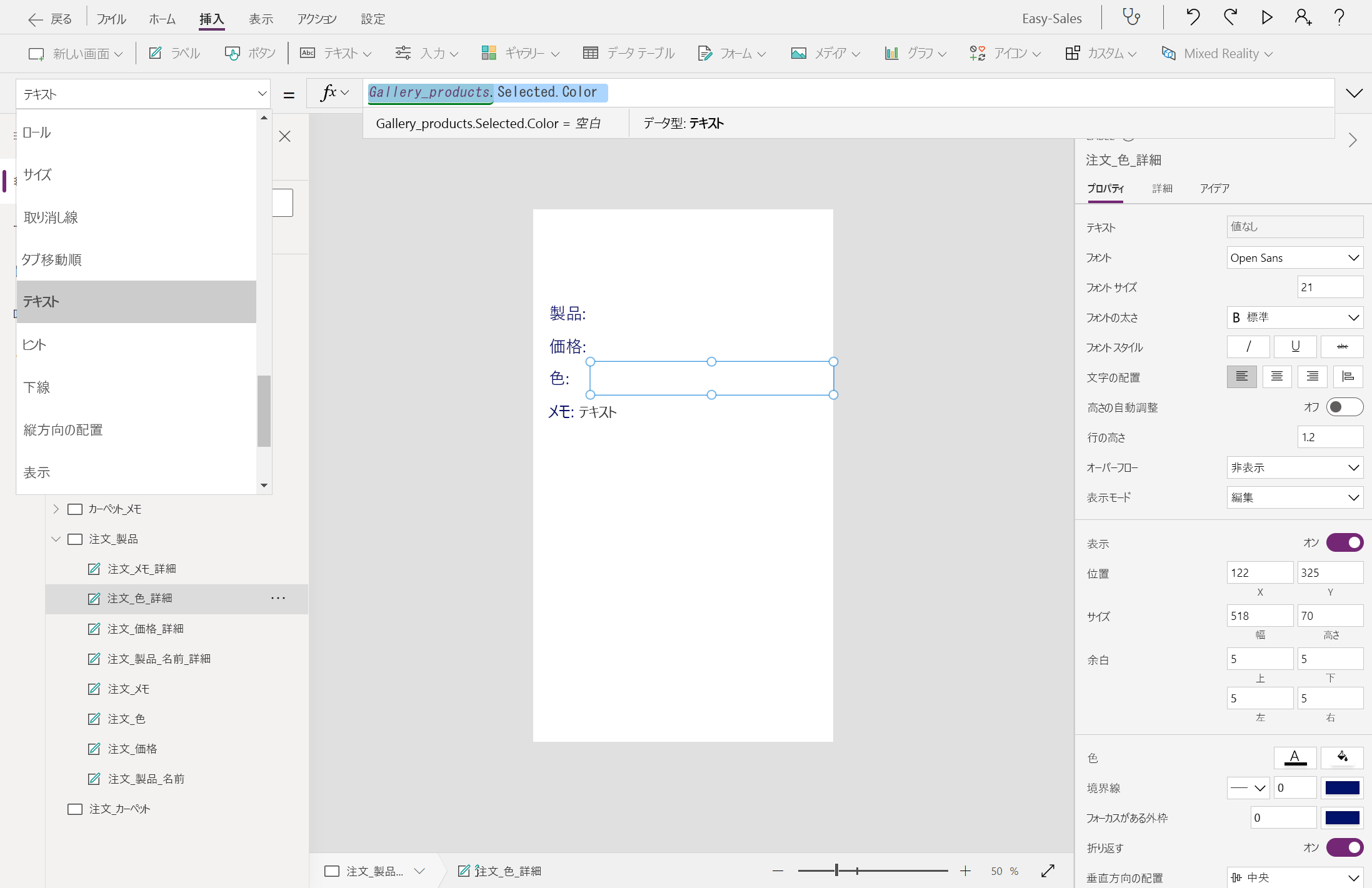Open the カスタム dropdown
Image resolution: width=1372 pixels, height=888 pixels.
(x=1101, y=53)
